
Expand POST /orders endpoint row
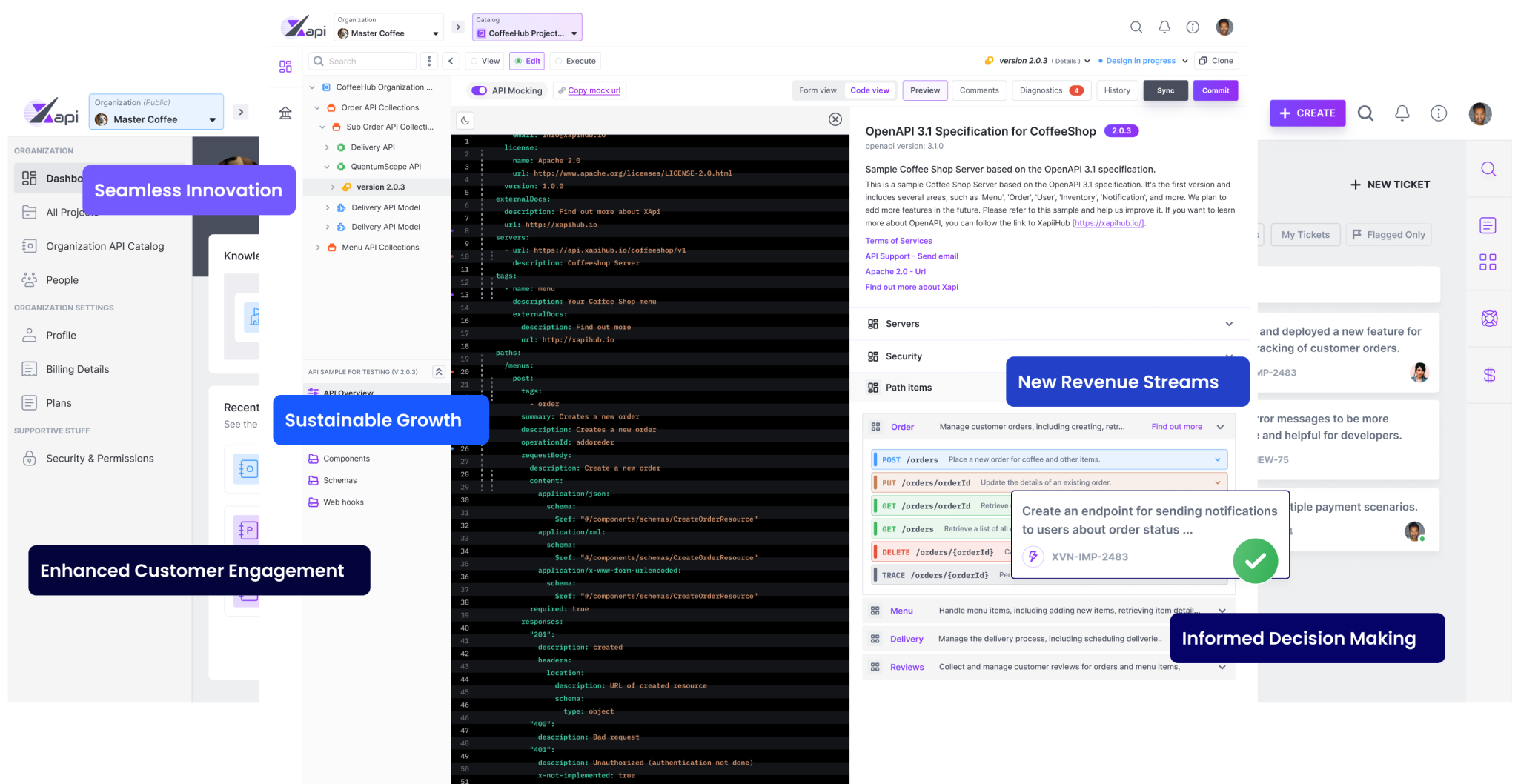click(1050, 459)
